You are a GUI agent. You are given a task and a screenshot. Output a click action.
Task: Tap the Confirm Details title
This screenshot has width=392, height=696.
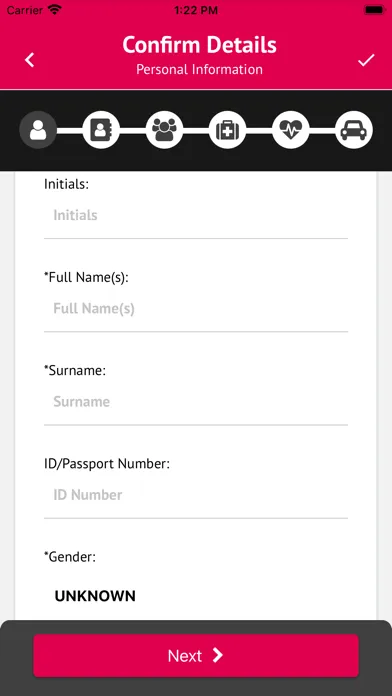pyautogui.click(x=199, y=45)
